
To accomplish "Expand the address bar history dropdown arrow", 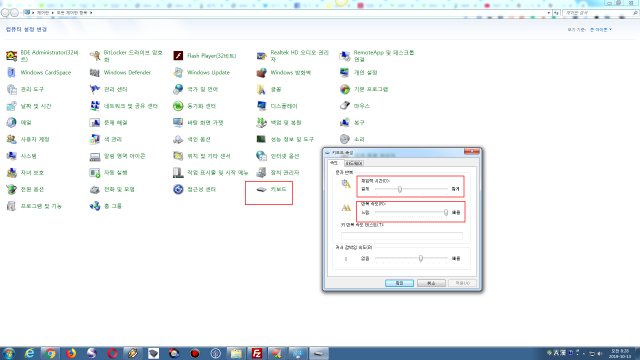I will [549, 13].
